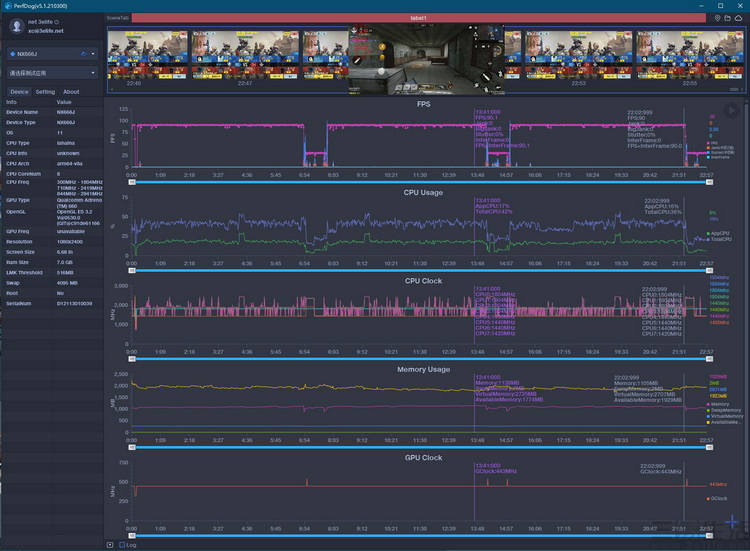Click the blue plus icon at bottom right
The image size is (750, 551).
732,522
